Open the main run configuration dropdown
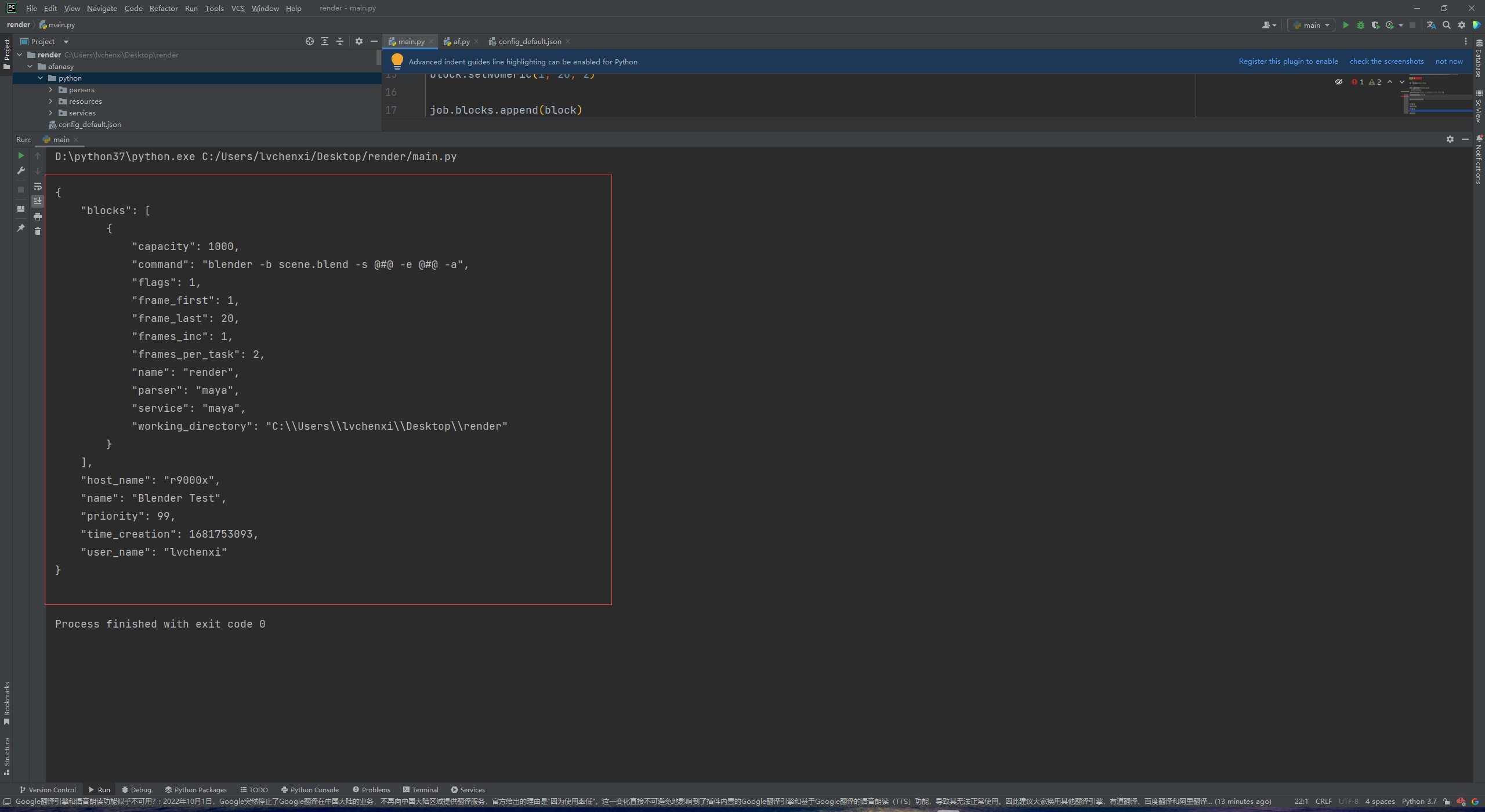The image size is (1485, 812). pos(1311,25)
